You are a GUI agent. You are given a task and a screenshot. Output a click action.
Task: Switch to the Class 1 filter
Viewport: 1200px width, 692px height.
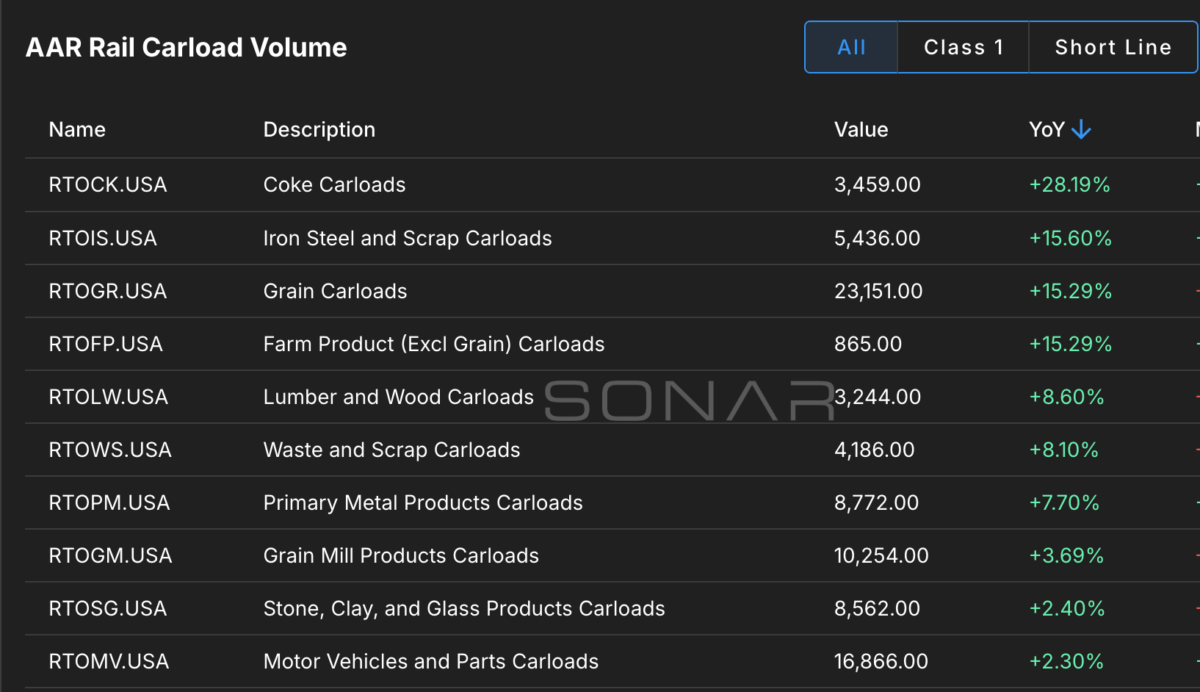[963, 48]
